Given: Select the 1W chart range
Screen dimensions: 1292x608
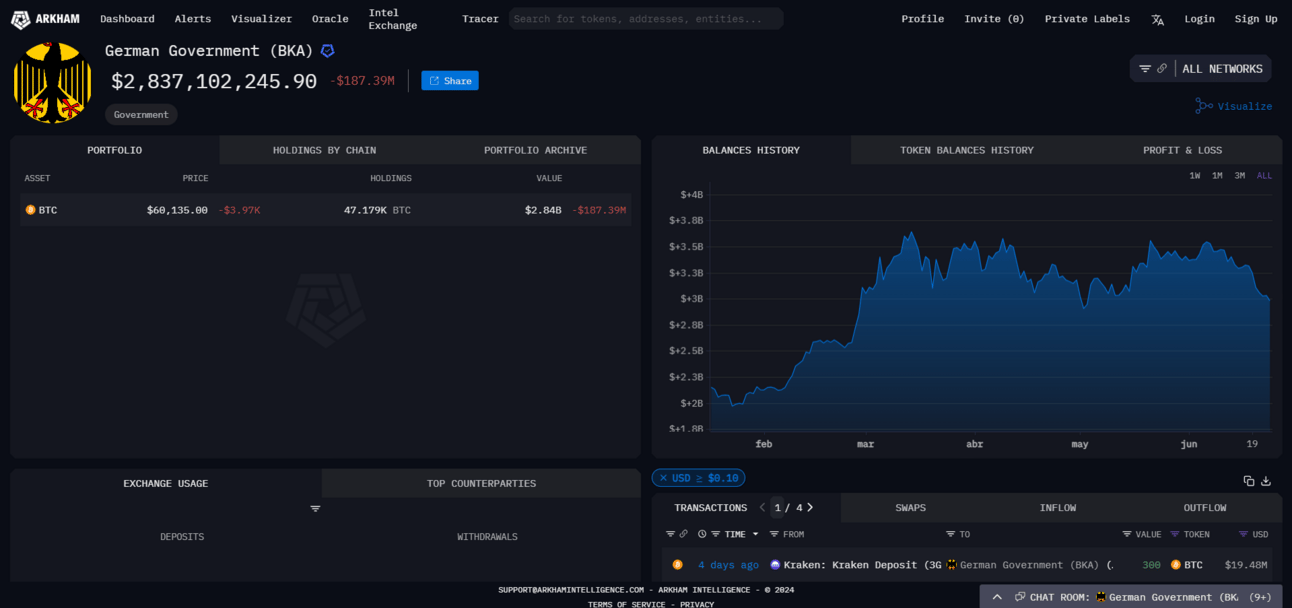Looking at the screenshot, I should pos(1195,176).
